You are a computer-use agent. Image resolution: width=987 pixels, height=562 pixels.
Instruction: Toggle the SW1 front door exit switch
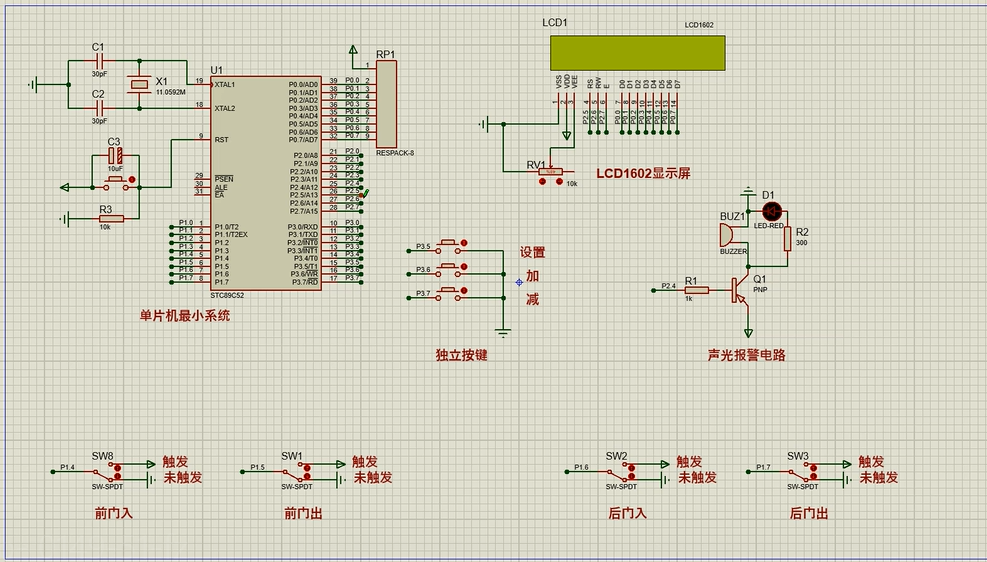tap(294, 472)
